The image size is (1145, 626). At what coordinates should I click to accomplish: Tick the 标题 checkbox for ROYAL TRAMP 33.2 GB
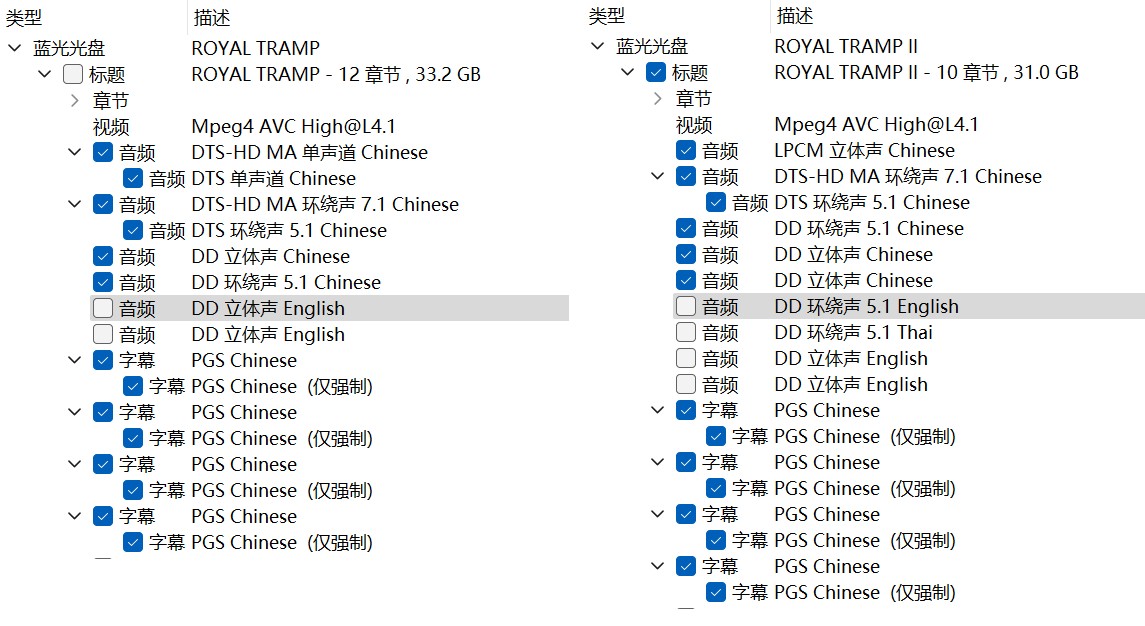pyautogui.click(x=73, y=75)
